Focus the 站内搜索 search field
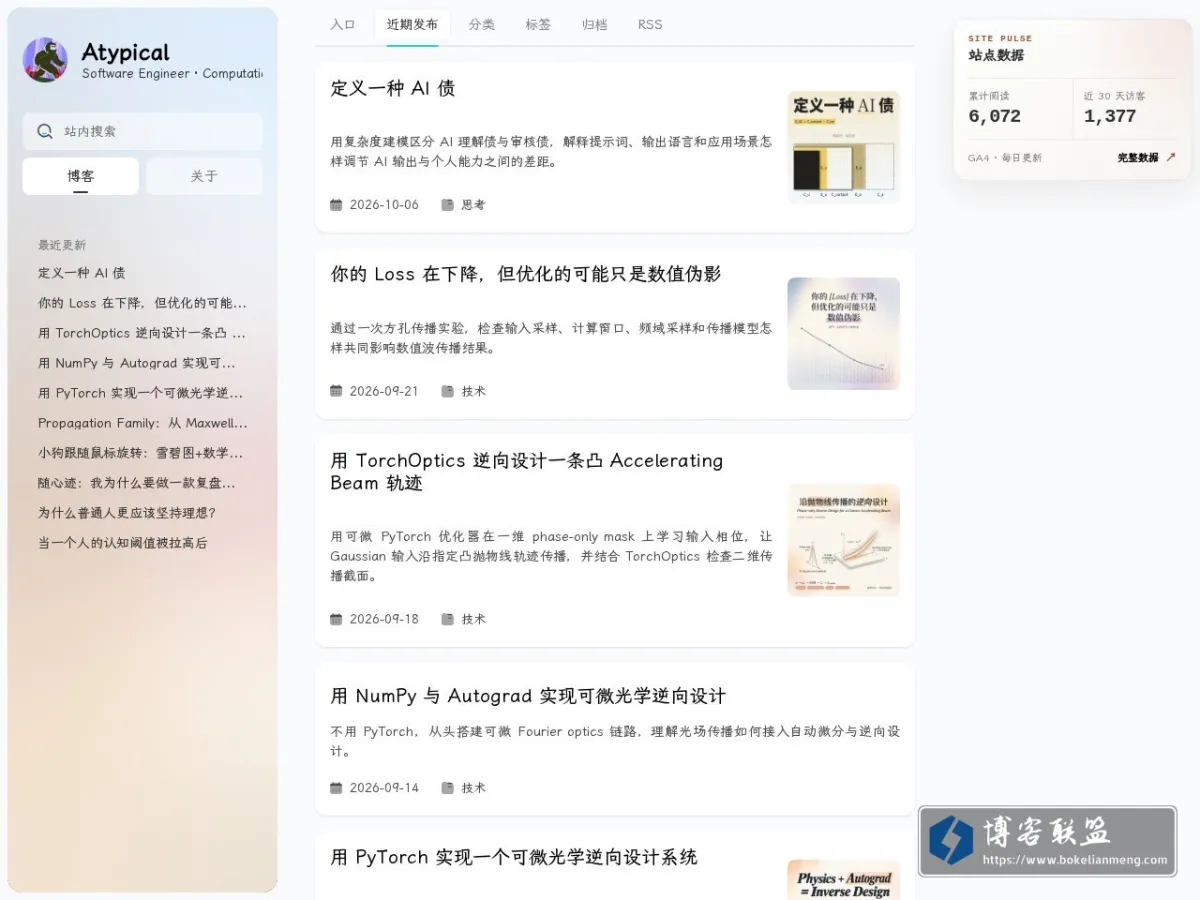Viewport: 1200px width, 900px height. point(143,131)
